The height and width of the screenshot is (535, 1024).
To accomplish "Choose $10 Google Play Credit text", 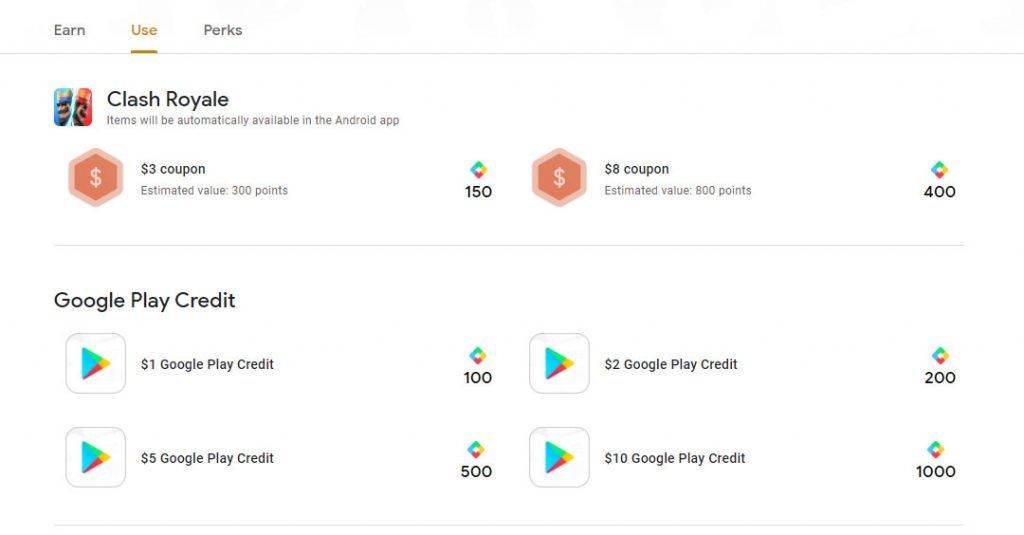I will click(675, 458).
